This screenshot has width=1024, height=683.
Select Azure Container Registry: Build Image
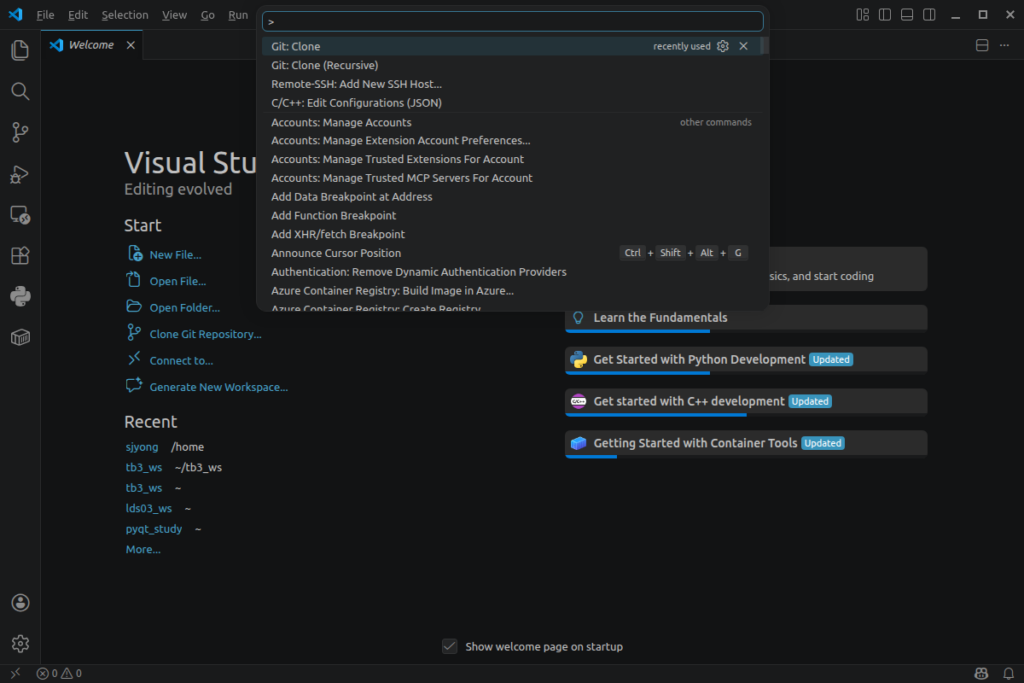point(513,291)
